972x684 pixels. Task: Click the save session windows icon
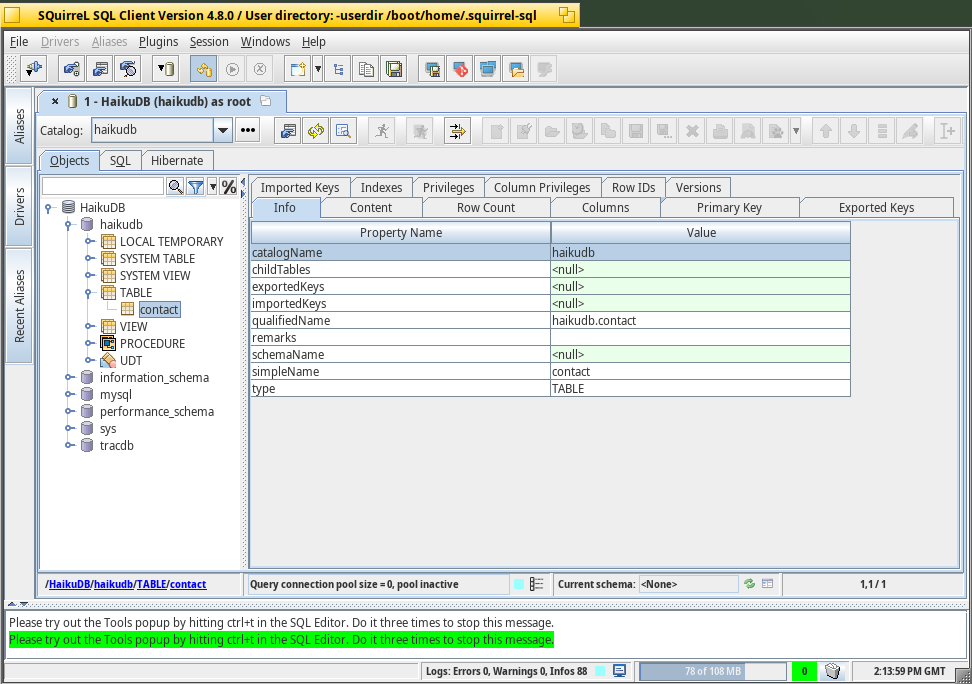click(432, 69)
